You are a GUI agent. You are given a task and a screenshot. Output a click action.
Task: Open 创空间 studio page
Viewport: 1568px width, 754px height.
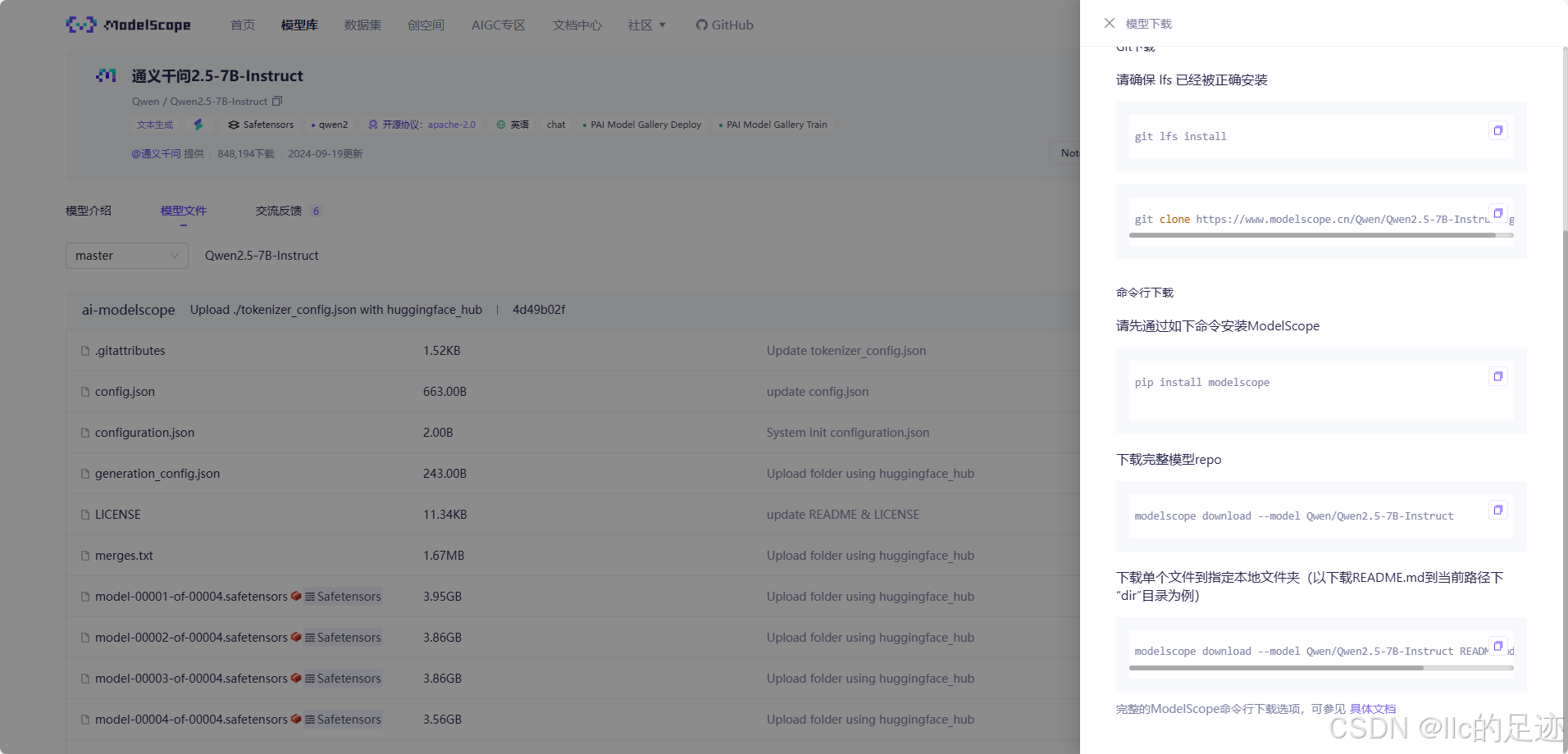pos(426,25)
